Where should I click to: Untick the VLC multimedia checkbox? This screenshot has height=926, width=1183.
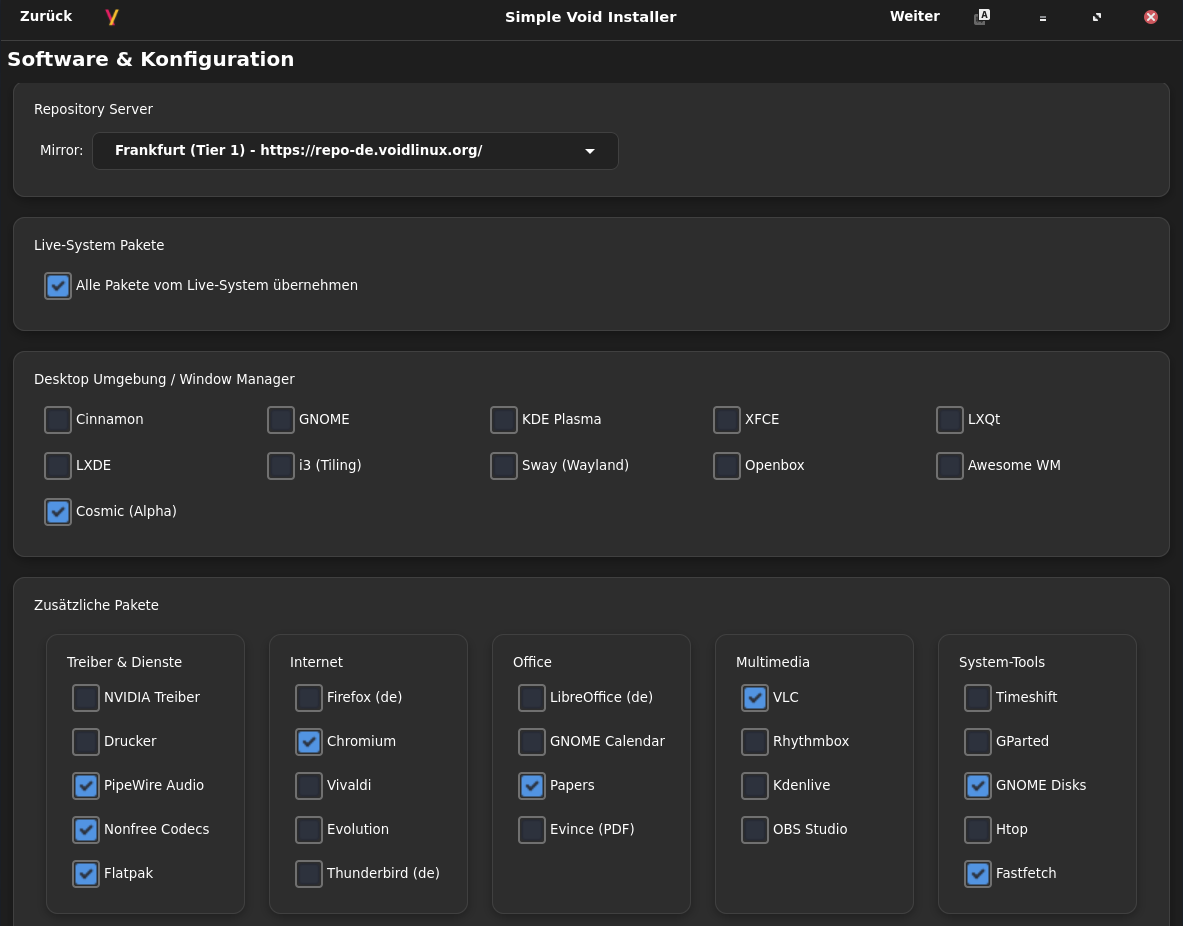click(x=755, y=698)
